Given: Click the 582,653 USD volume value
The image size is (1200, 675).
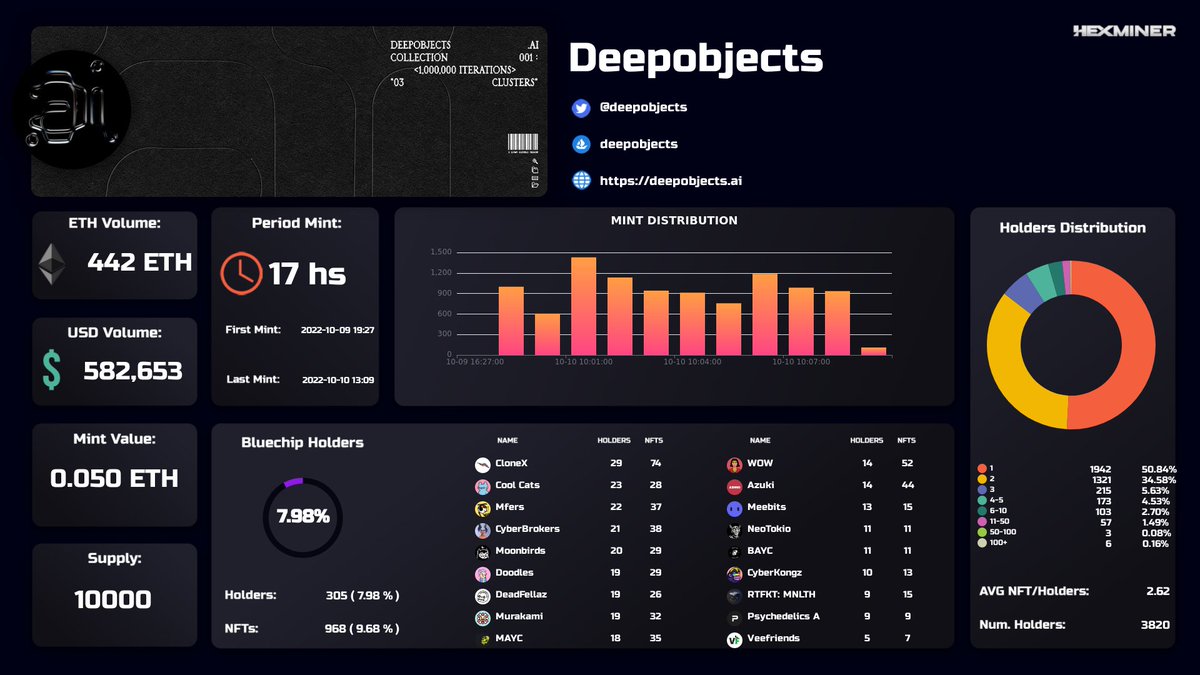Looking at the screenshot, I should click(133, 371).
